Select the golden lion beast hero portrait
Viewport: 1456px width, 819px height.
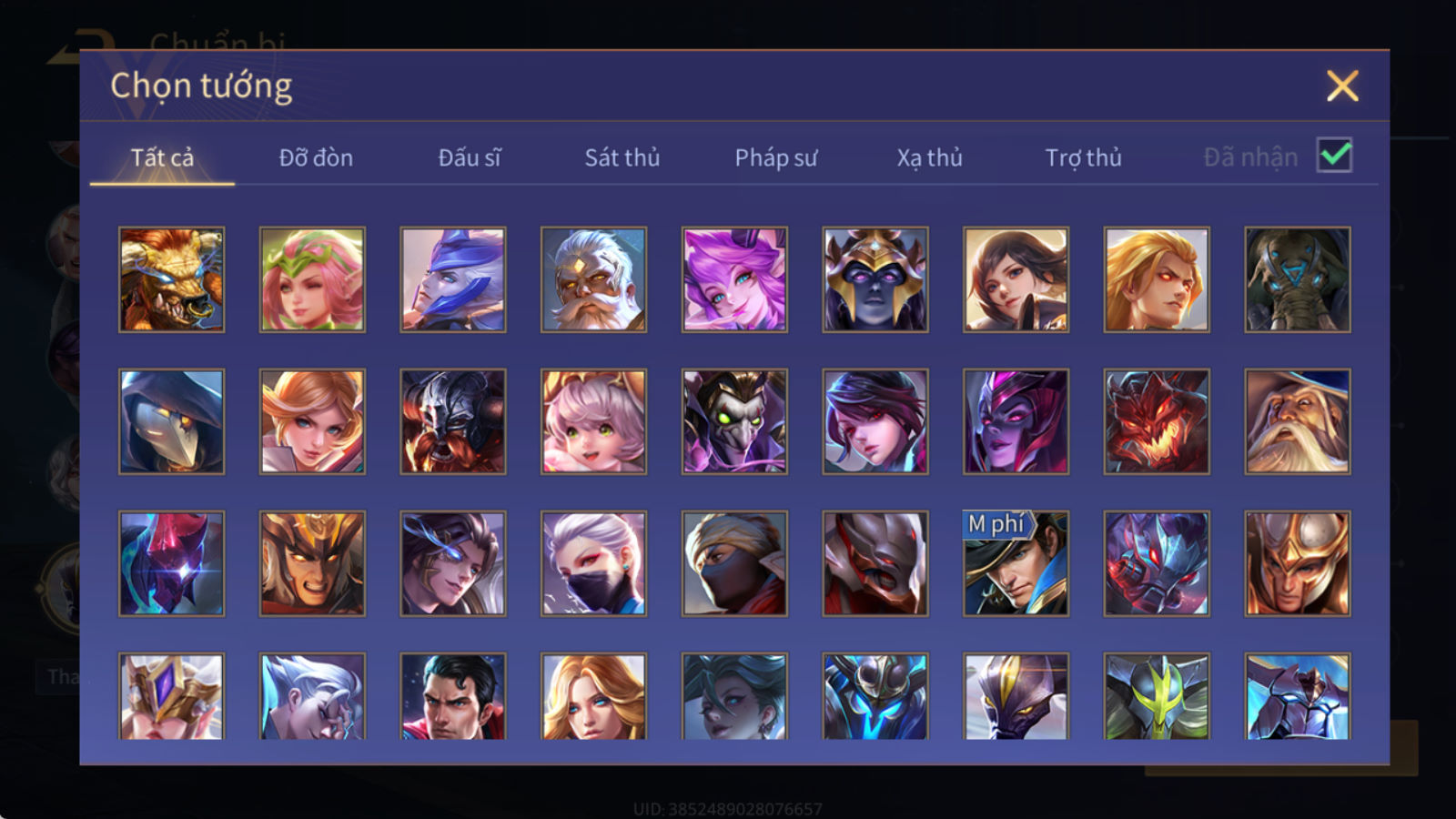click(171, 279)
